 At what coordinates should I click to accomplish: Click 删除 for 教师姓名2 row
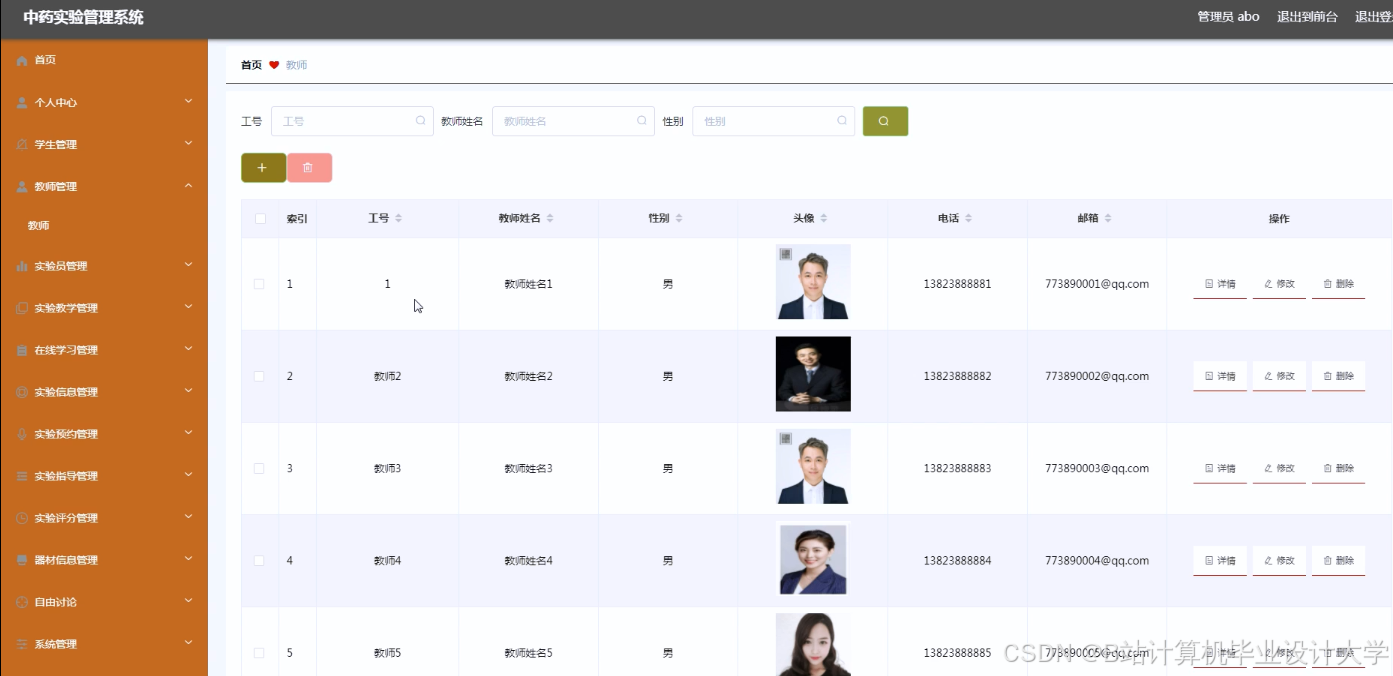pos(1338,376)
